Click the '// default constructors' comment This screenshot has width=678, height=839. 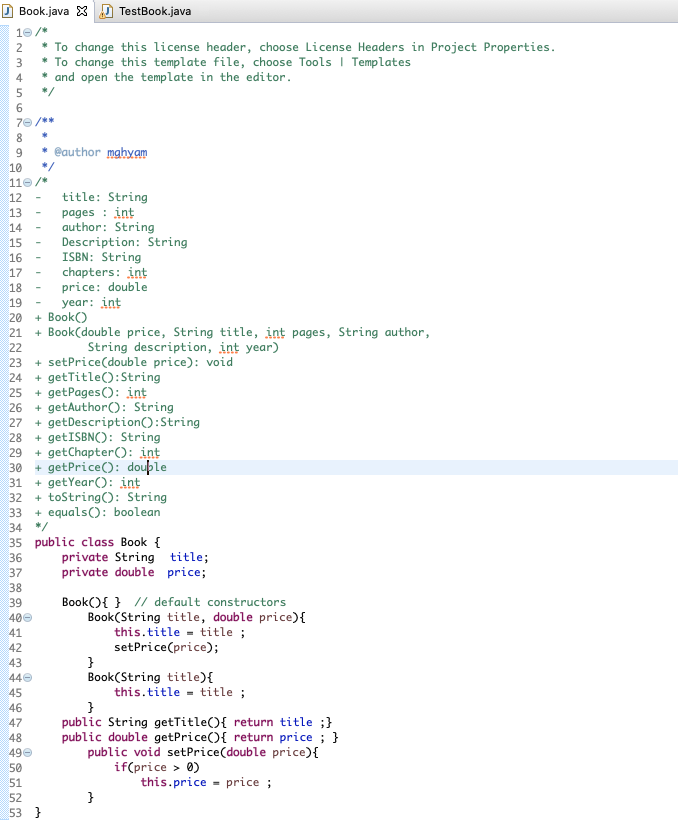pyautogui.click(x=210, y=602)
